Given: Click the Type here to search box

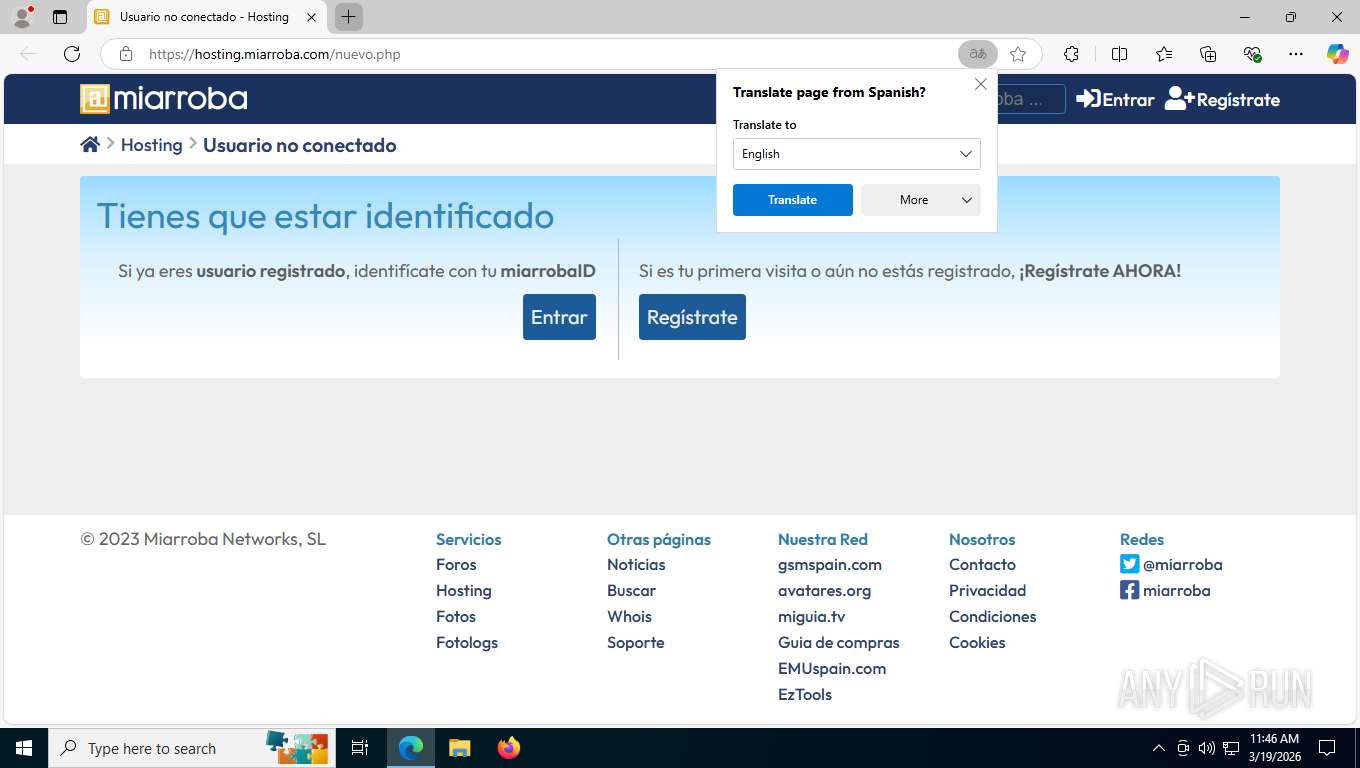Looking at the screenshot, I should tap(190, 748).
